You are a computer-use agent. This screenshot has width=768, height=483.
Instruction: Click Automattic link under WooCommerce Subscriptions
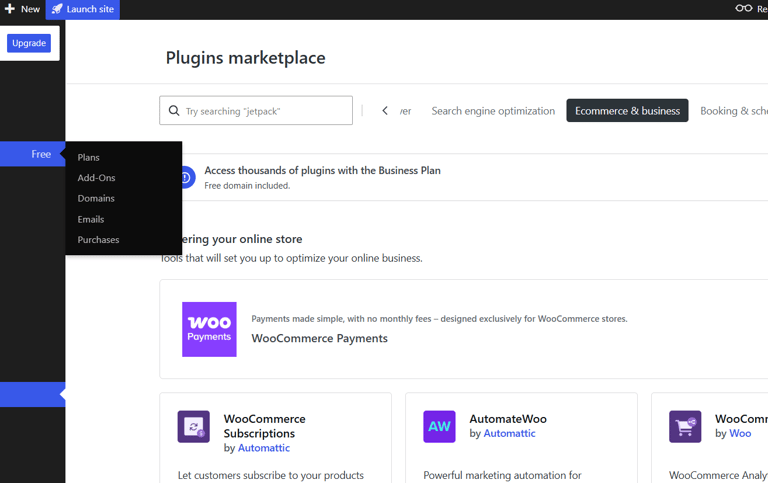click(x=264, y=448)
